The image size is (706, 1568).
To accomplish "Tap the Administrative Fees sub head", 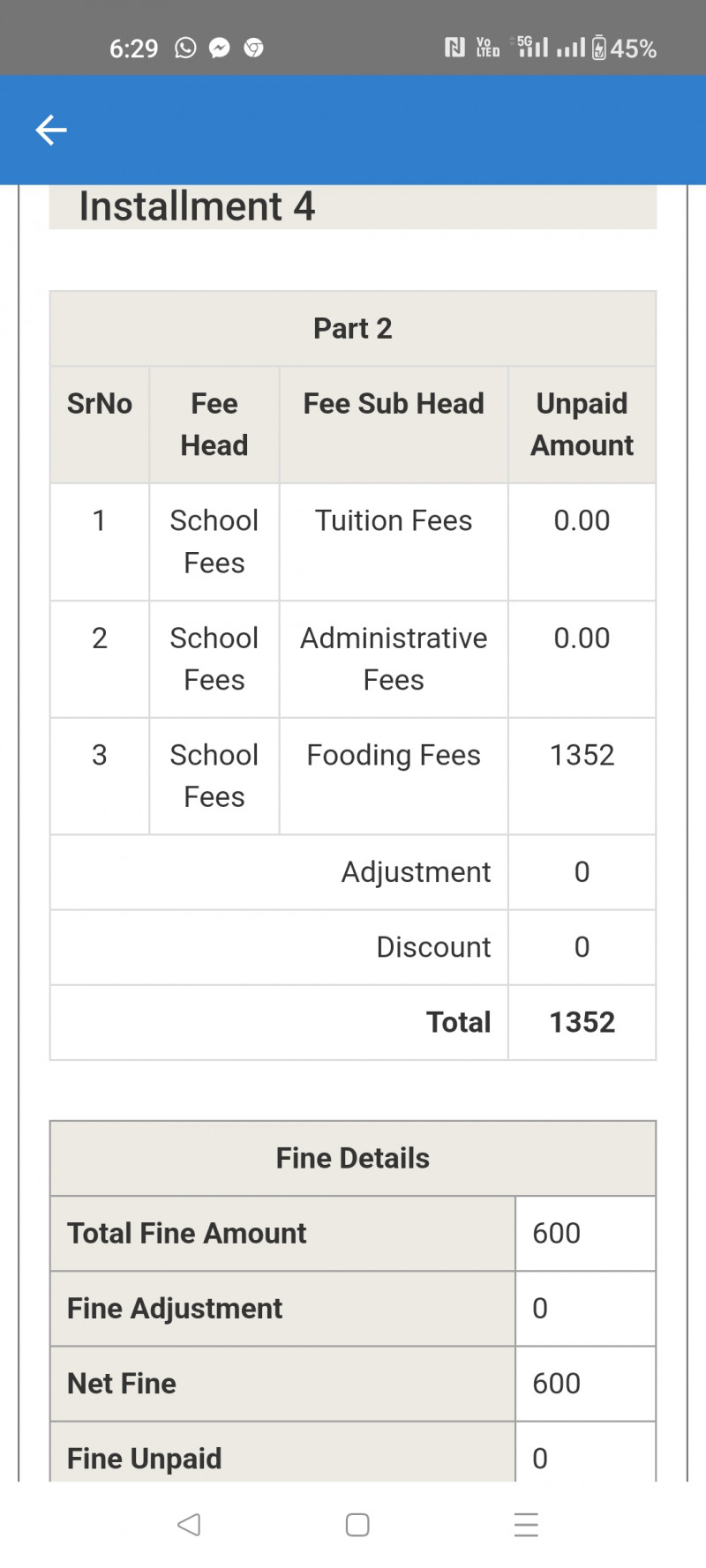I will click(394, 659).
